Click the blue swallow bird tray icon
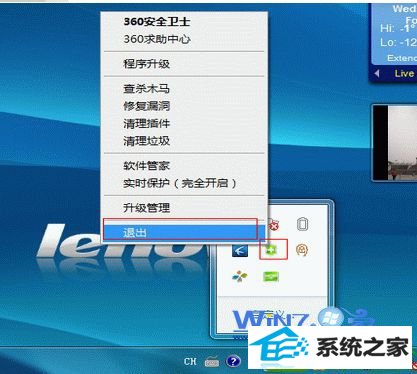This screenshot has height=374, width=417. [x=240, y=250]
